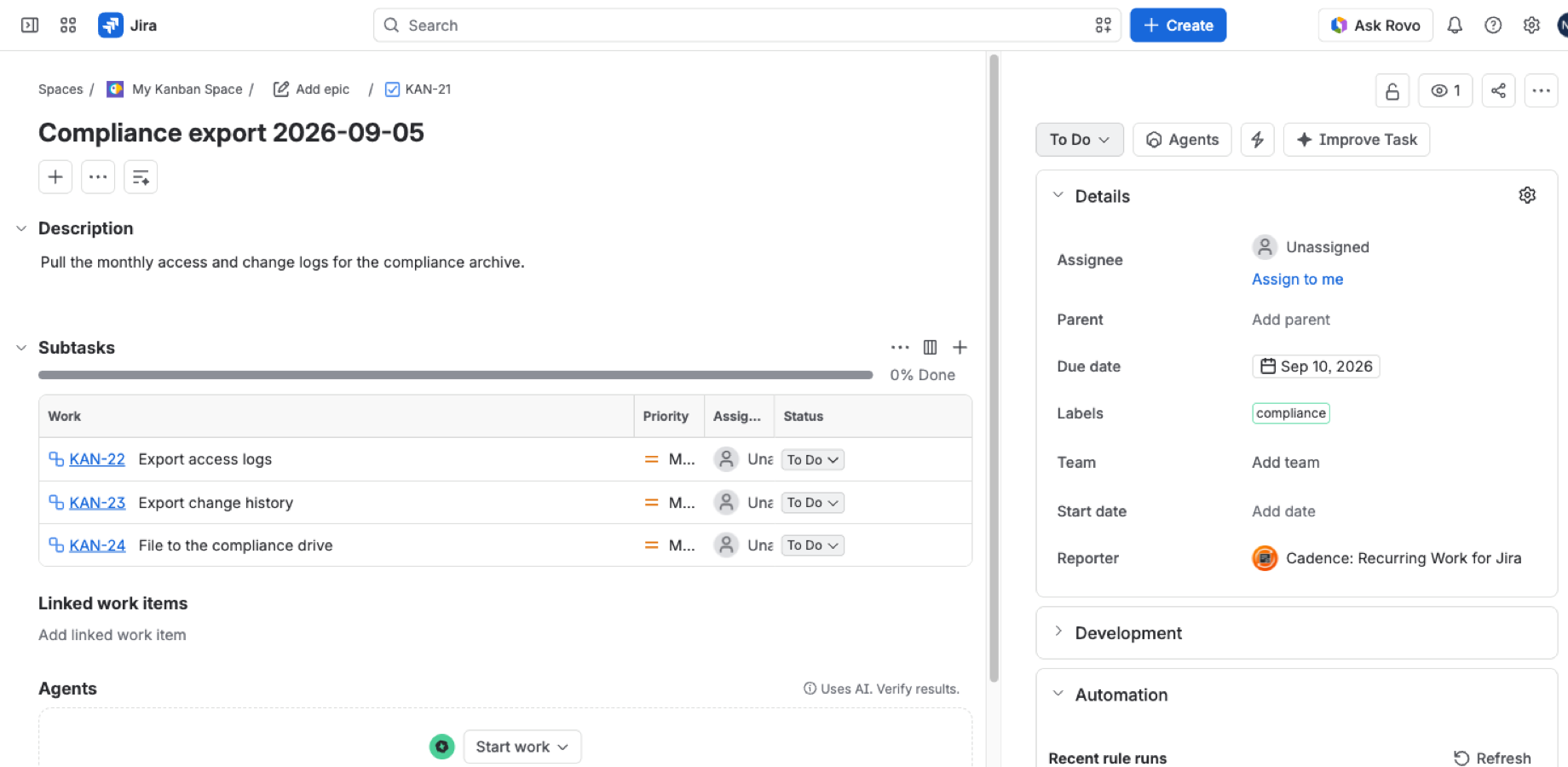This screenshot has width=1568, height=767.
Task: Click the lock restrictions icon
Action: tap(1392, 90)
